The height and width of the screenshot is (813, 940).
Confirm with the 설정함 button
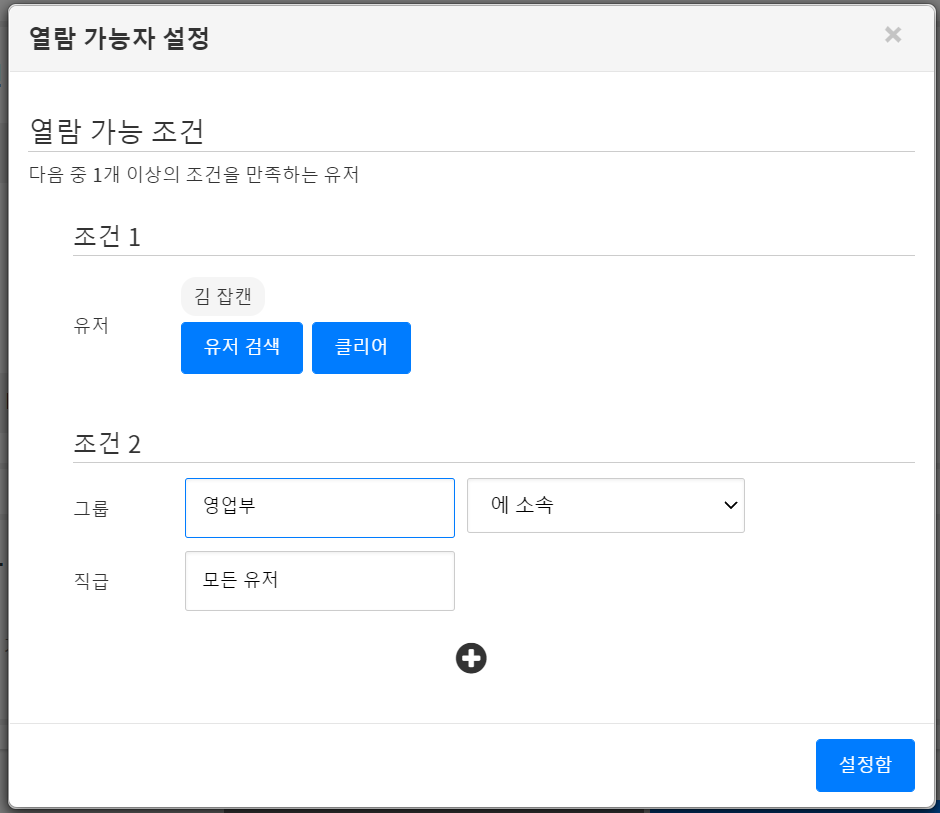point(864,765)
